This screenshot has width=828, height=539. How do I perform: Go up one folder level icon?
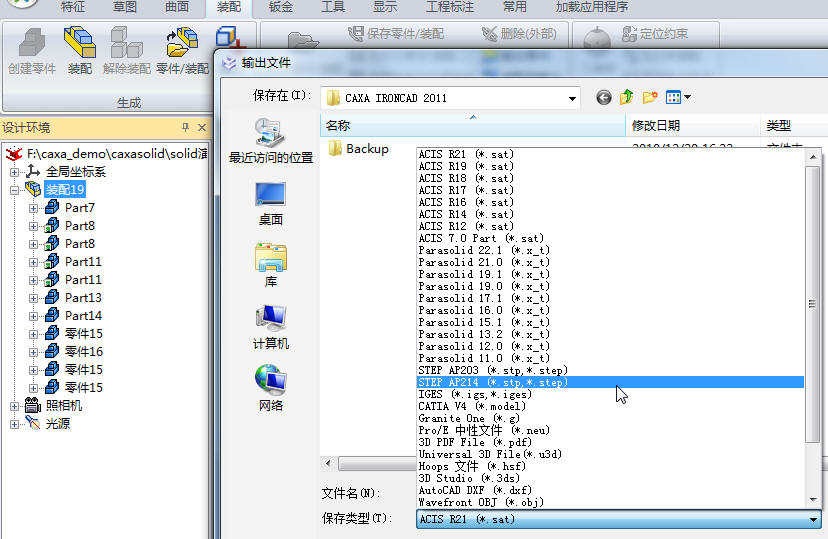click(626, 97)
